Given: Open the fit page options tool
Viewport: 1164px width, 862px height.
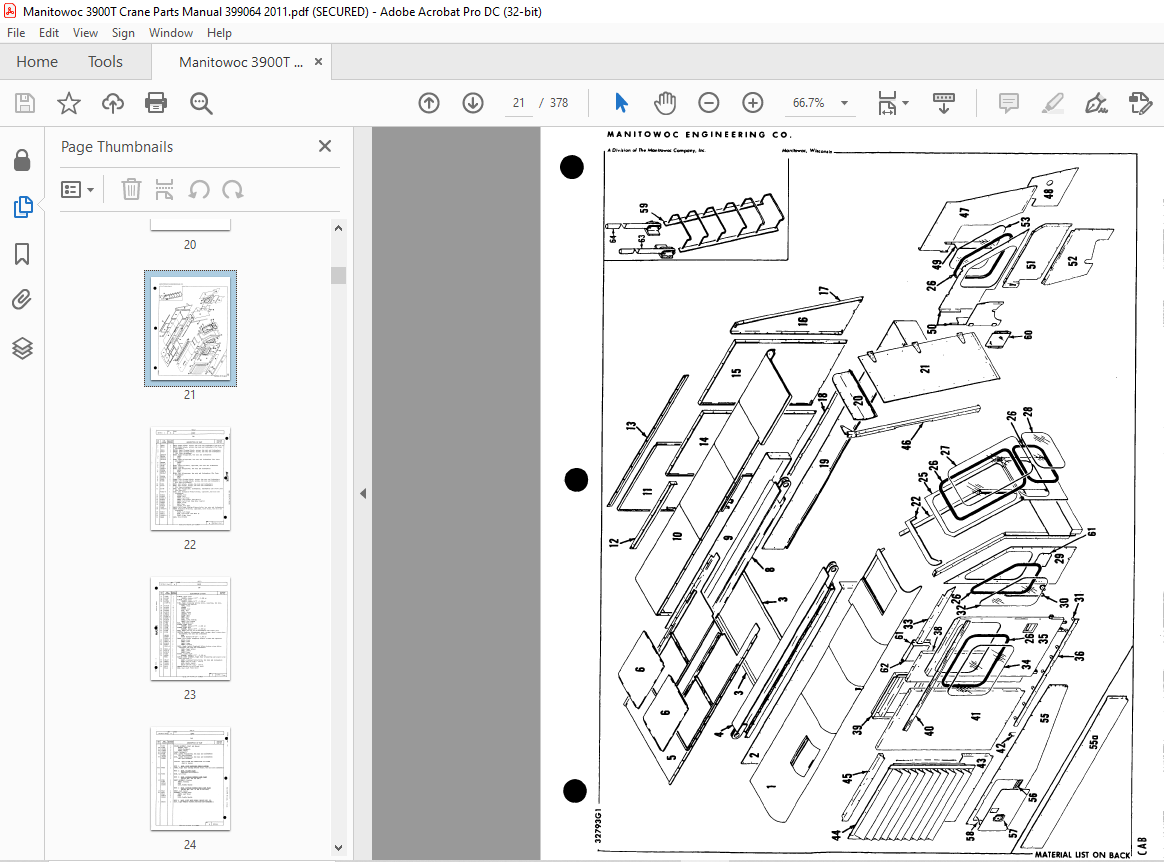Looking at the screenshot, I should (x=887, y=103).
